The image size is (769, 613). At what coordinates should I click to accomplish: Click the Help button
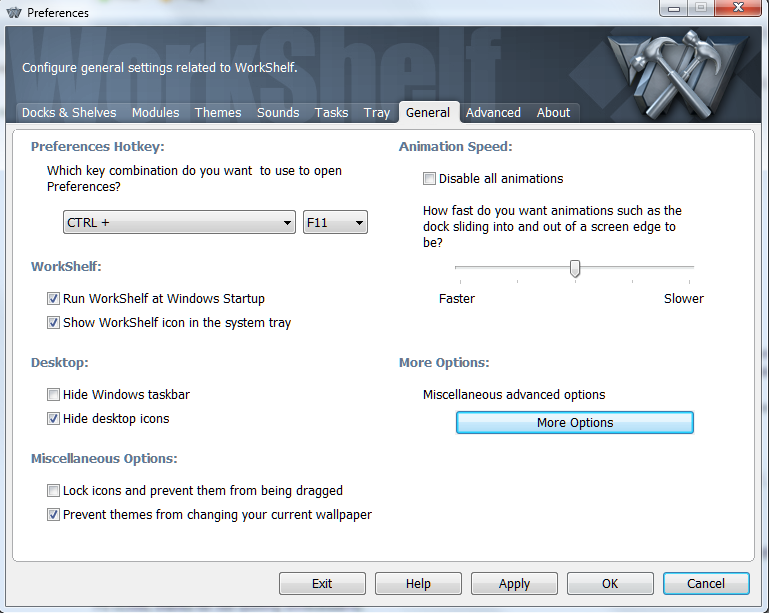418,584
